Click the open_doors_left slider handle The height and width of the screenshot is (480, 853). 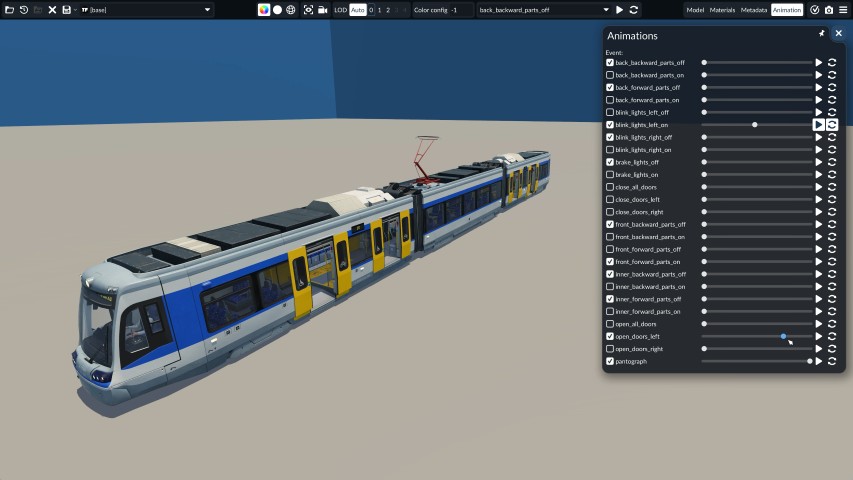point(783,336)
